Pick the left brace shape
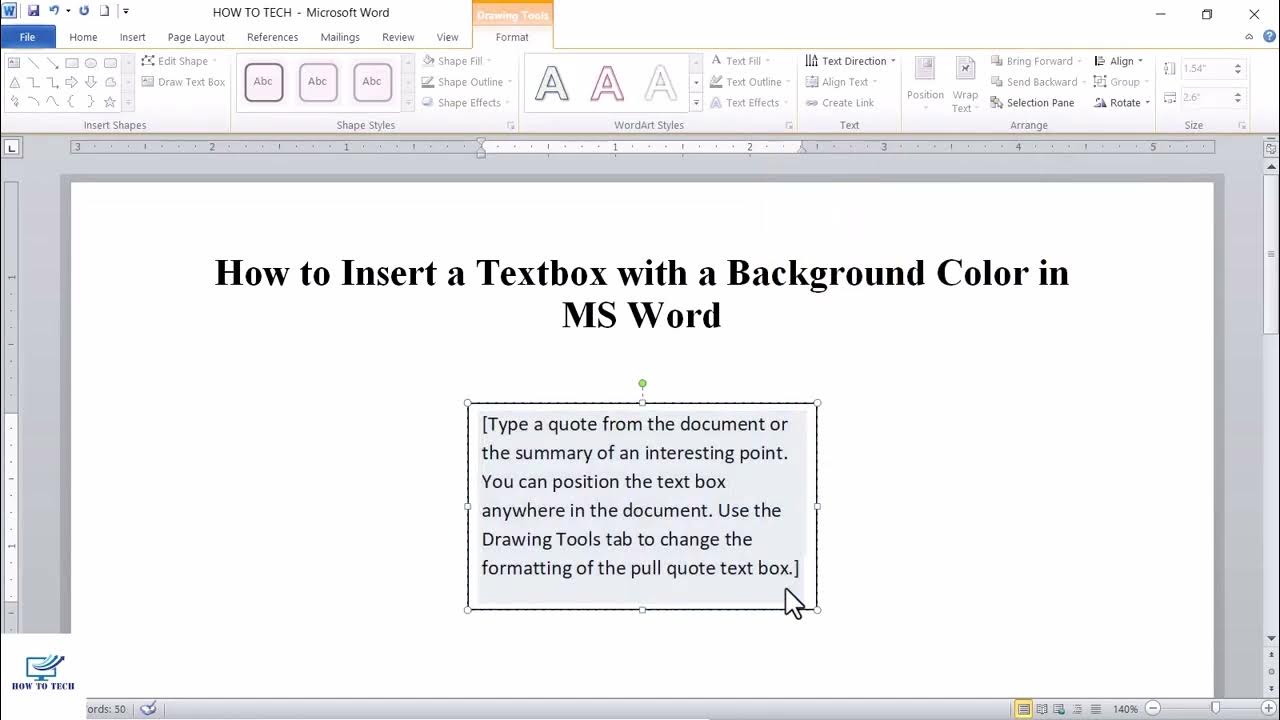1280x720 pixels. pos(71,101)
